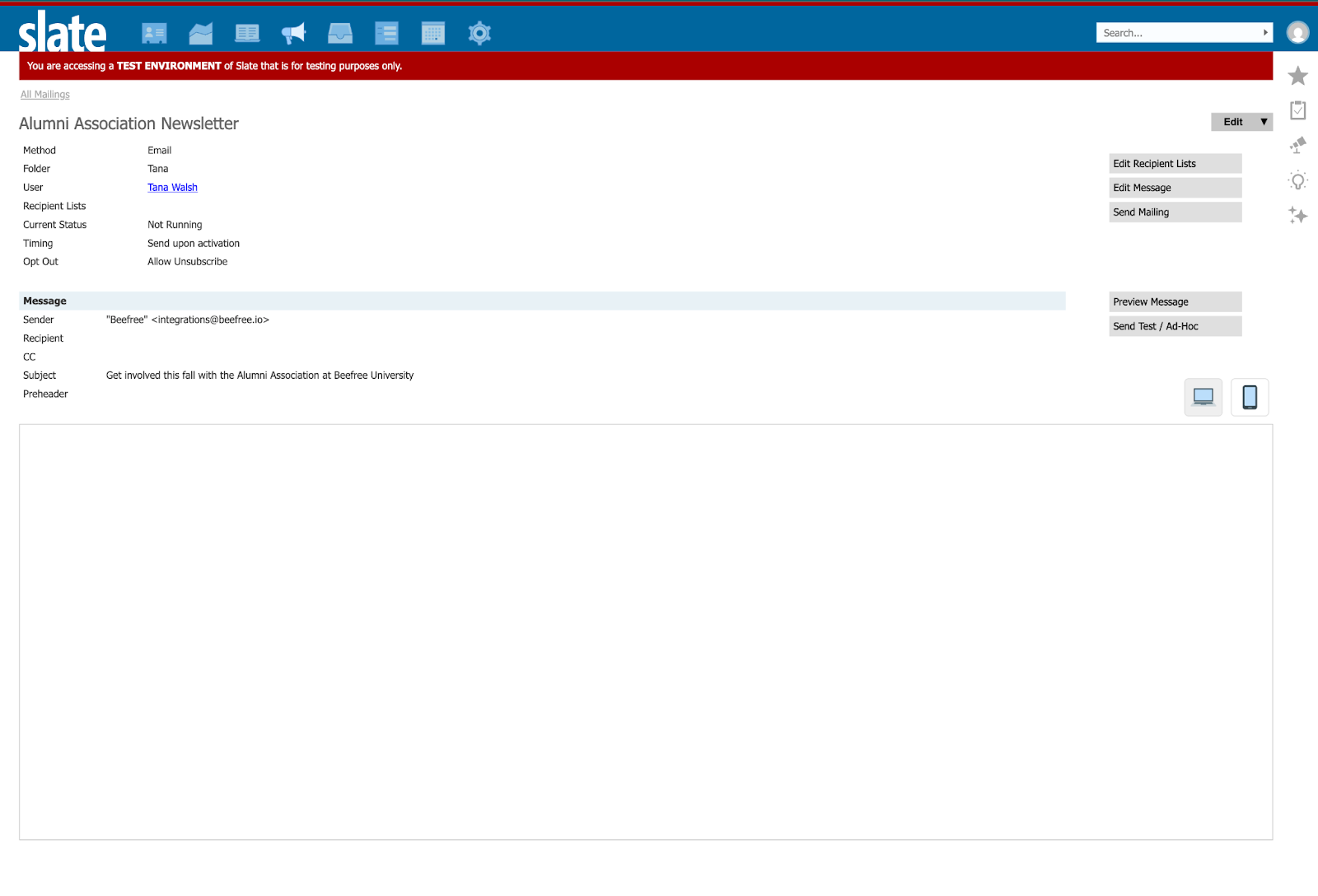Screen dimensions: 1318x896
Task: Open the Deliver megaphone icon
Action: point(293,33)
